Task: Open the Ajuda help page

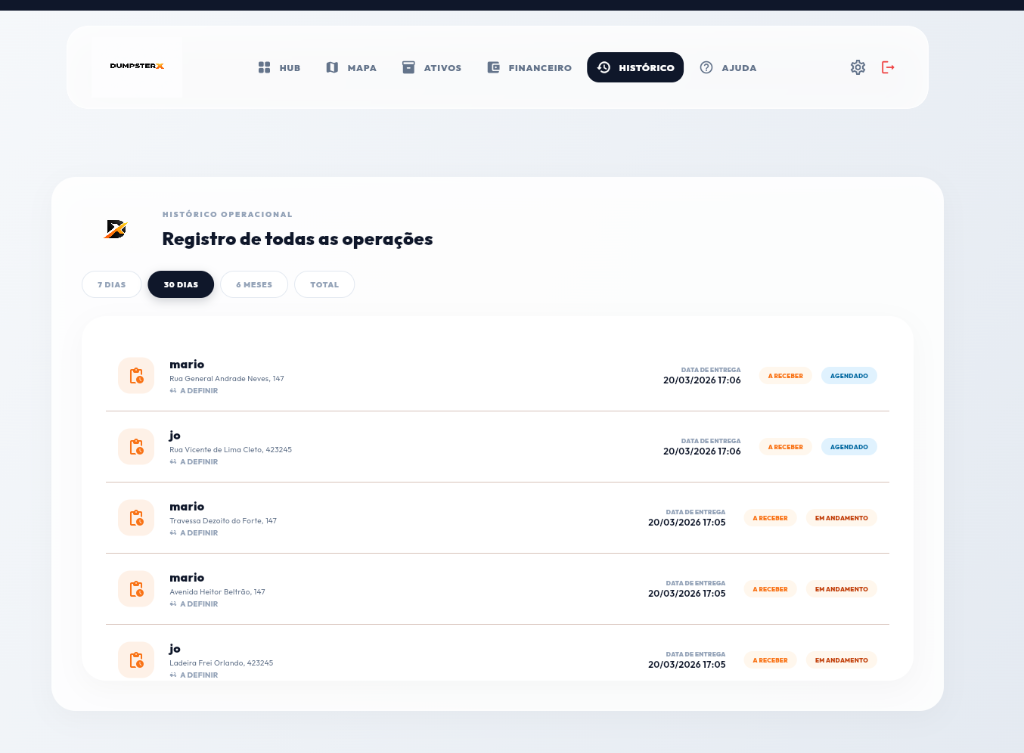Action: point(728,68)
